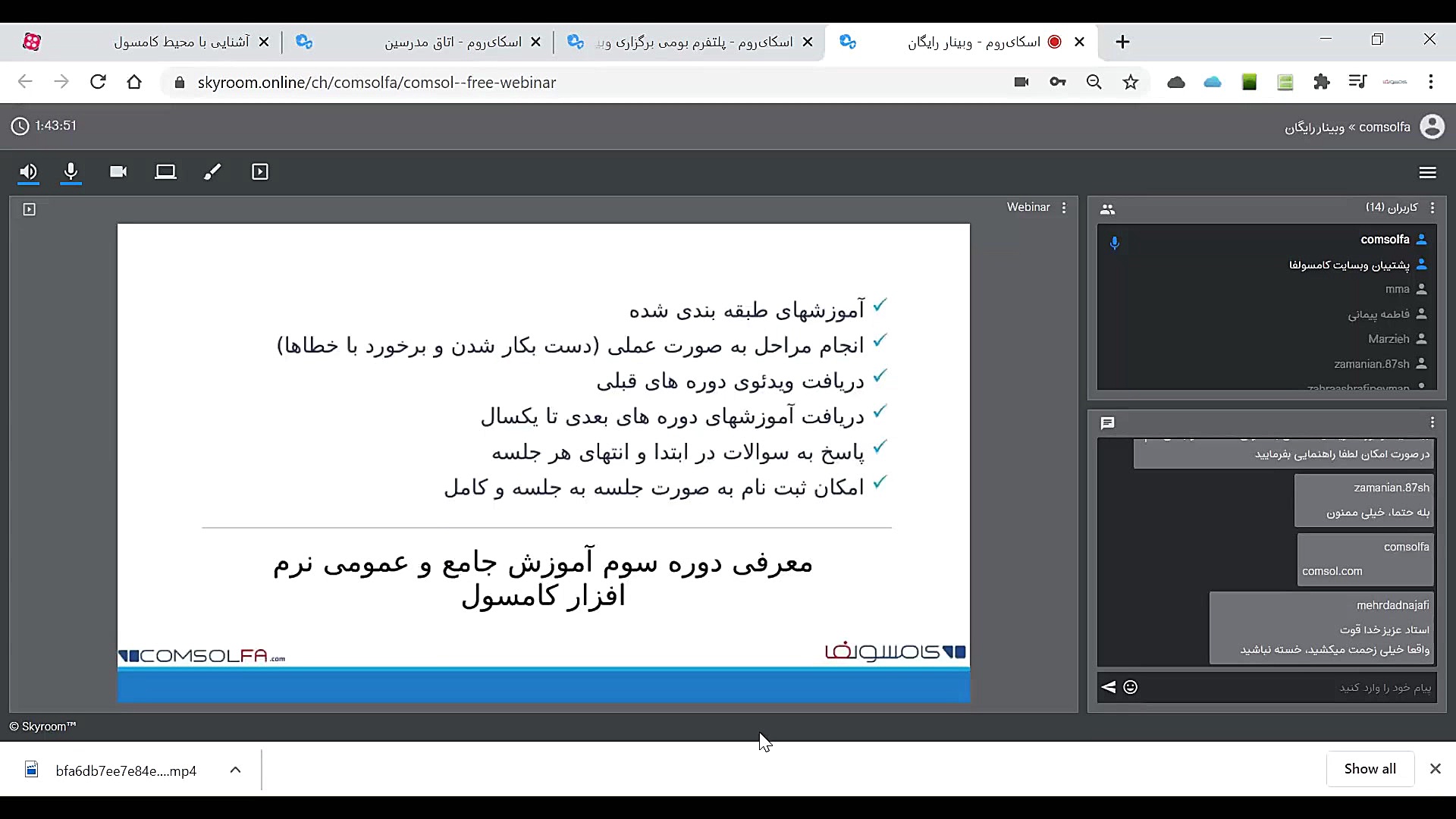
Task: Open the users panel three-dot menu
Action: pos(1432,208)
